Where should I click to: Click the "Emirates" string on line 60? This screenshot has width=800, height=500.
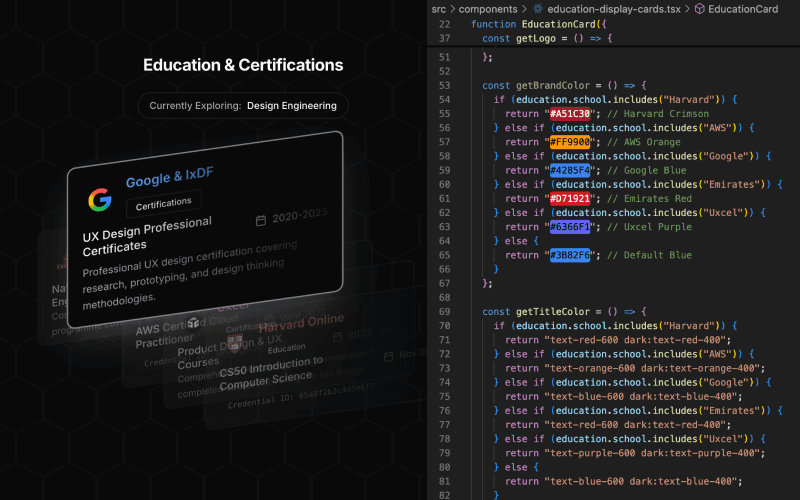point(732,184)
